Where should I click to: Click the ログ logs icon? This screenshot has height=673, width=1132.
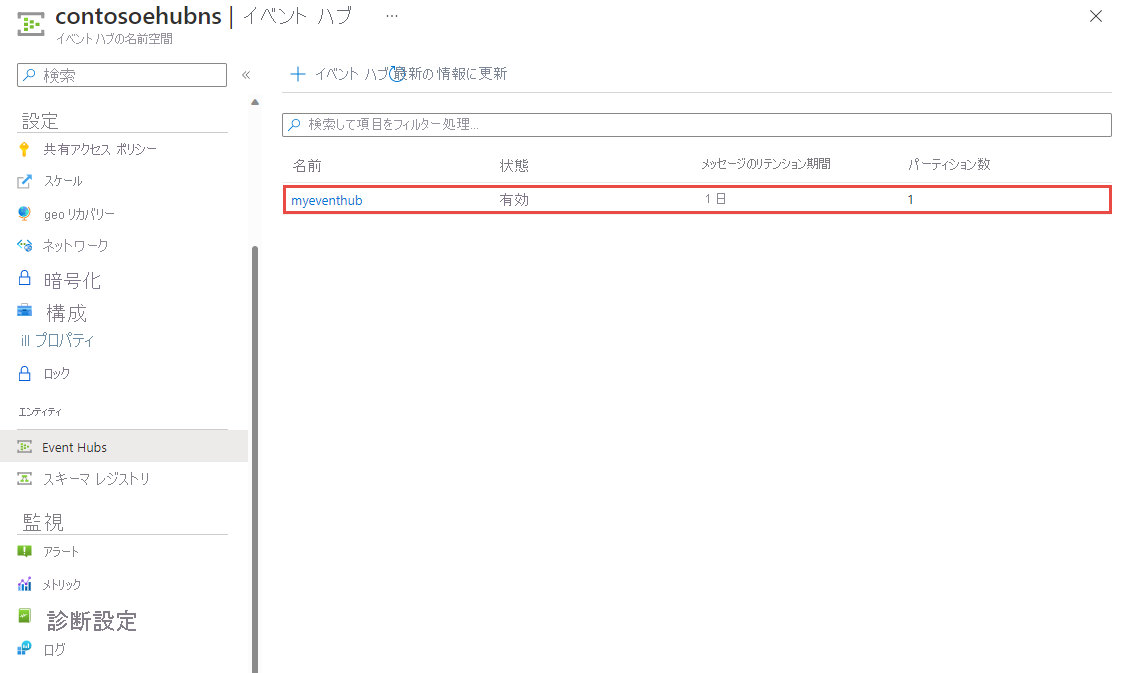click(x=25, y=648)
